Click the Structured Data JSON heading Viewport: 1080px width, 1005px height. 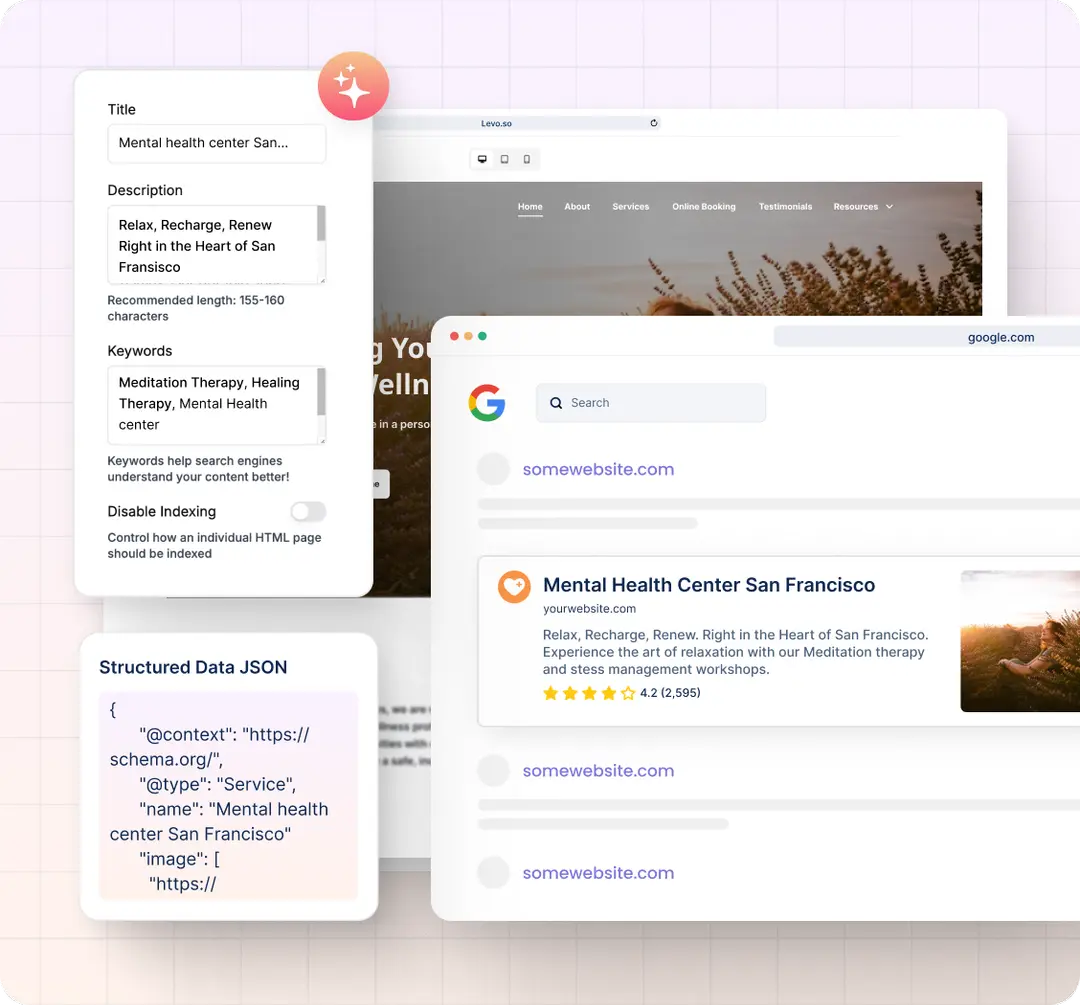[x=193, y=667]
